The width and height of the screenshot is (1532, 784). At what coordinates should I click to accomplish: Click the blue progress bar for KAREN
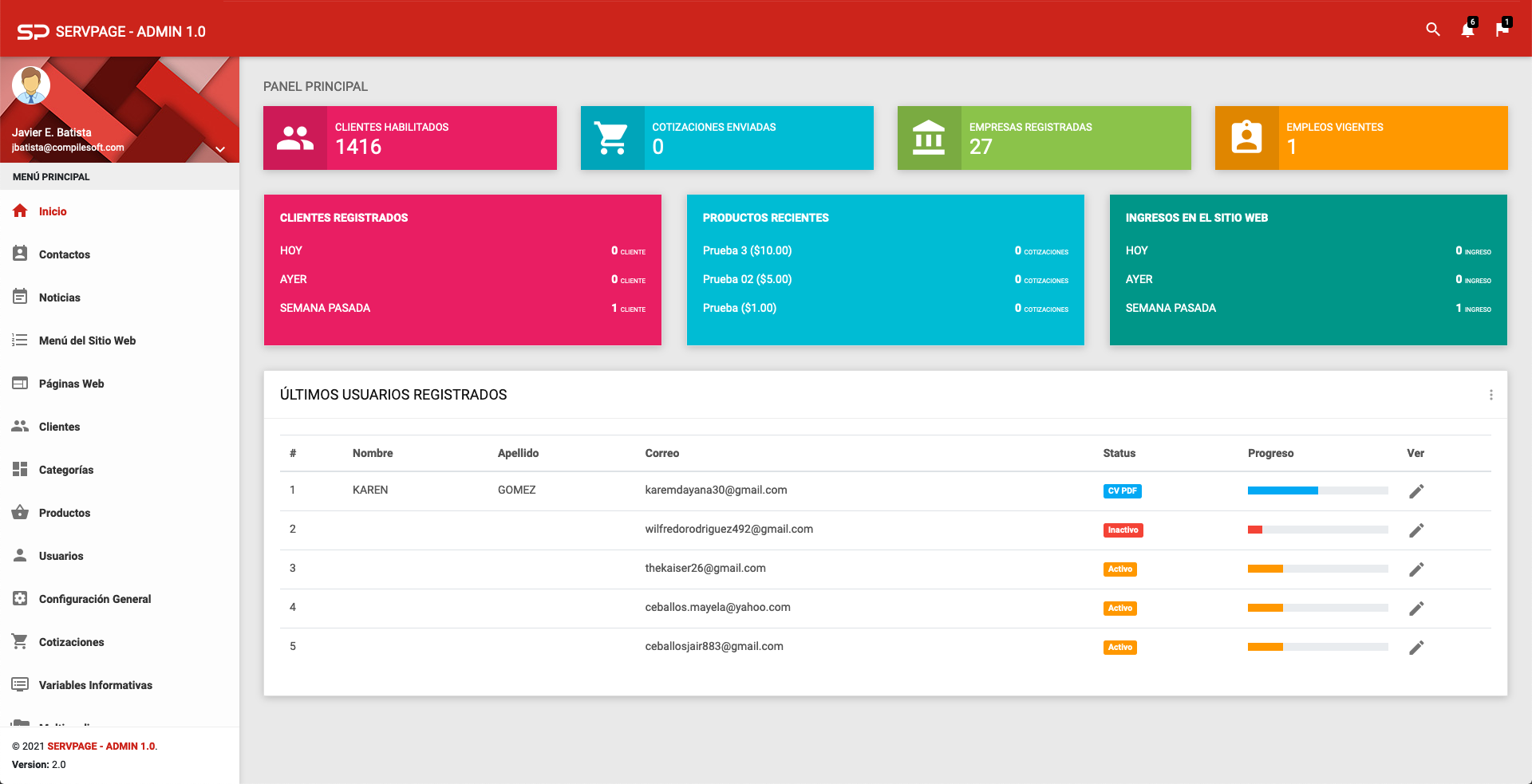[x=1282, y=491]
